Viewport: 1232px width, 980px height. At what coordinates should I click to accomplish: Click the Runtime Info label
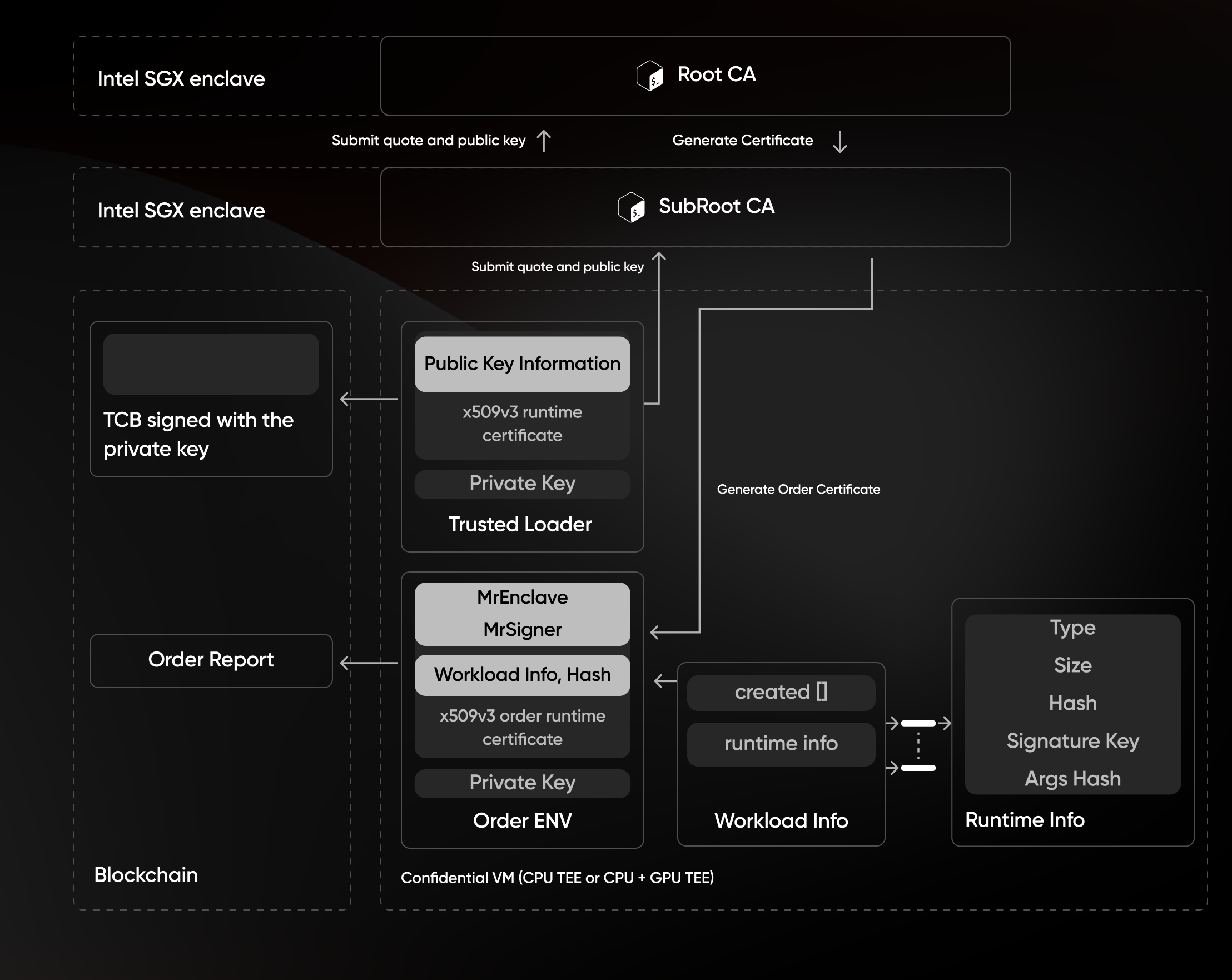pyautogui.click(x=1025, y=820)
